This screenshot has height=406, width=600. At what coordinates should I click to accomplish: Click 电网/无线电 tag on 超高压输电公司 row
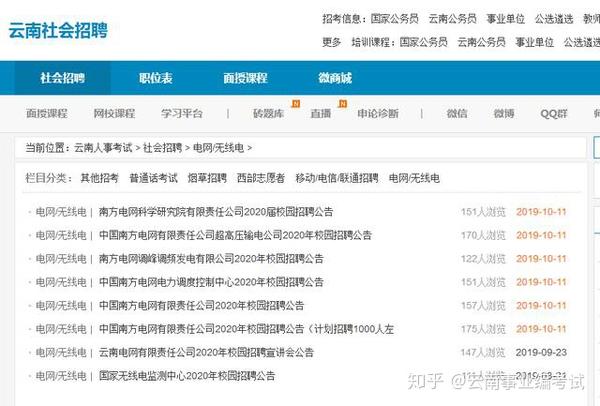[61, 235]
